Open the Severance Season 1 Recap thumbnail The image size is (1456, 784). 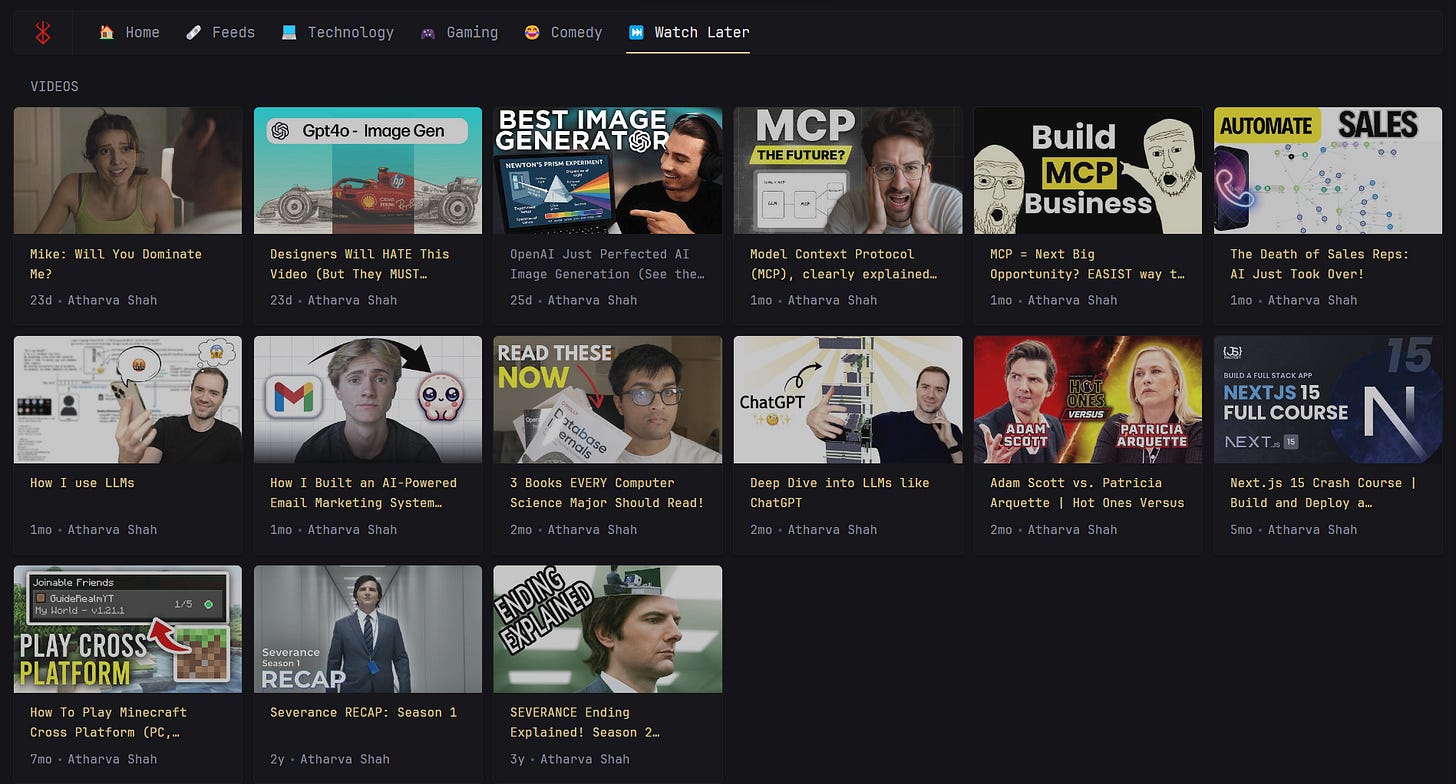point(368,629)
